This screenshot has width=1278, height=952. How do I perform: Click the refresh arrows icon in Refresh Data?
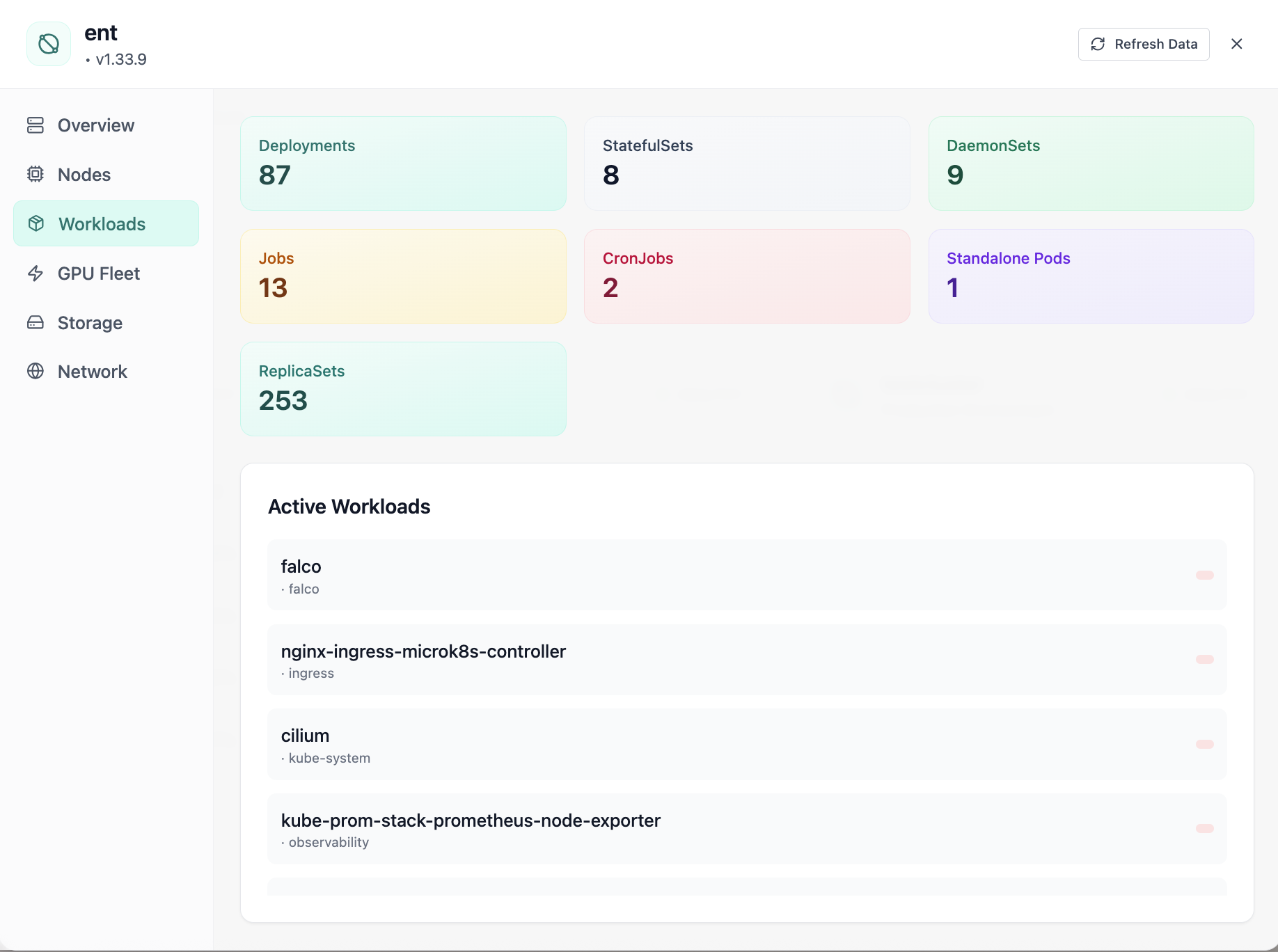pyautogui.click(x=1098, y=44)
